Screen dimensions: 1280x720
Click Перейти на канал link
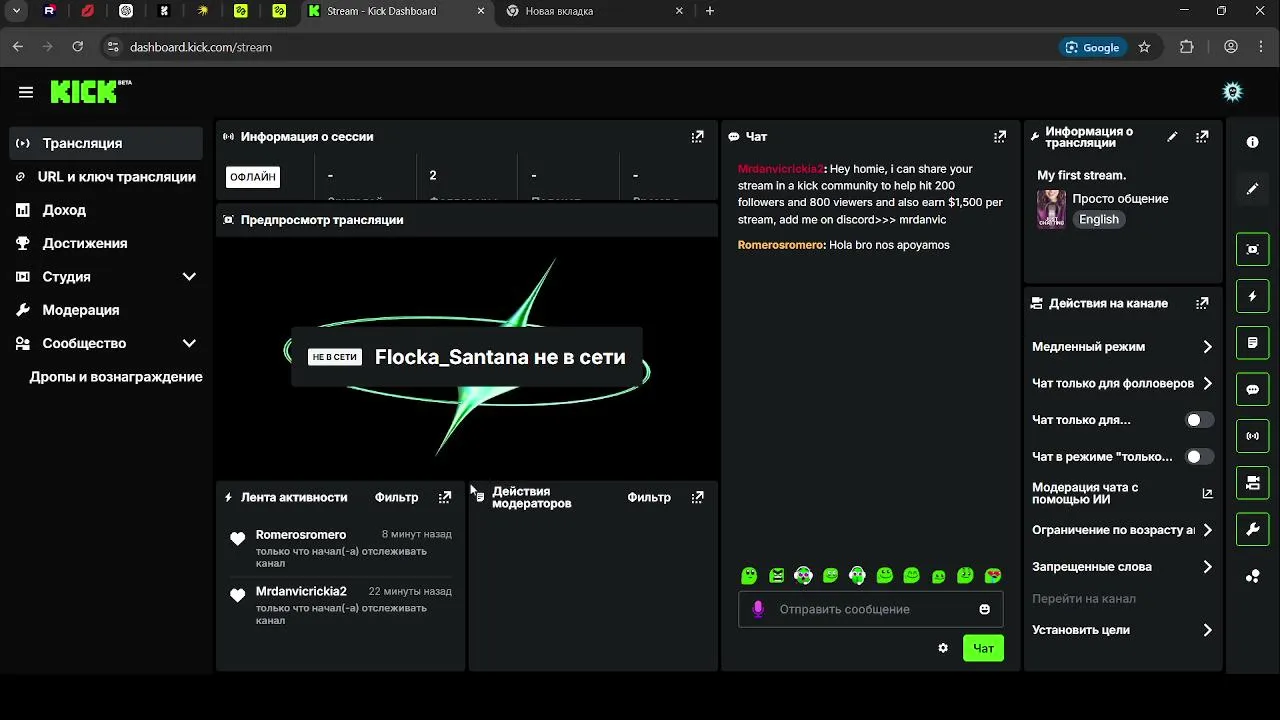click(1084, 599)
